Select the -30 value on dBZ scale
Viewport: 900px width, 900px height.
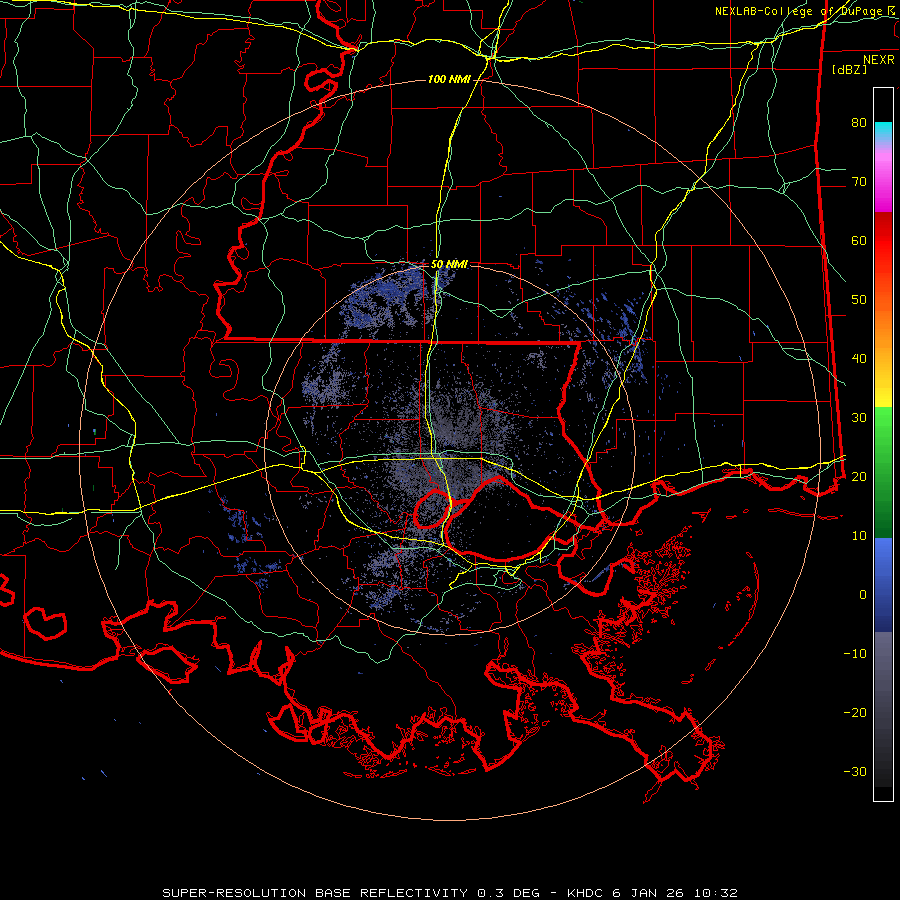[855, 771]
